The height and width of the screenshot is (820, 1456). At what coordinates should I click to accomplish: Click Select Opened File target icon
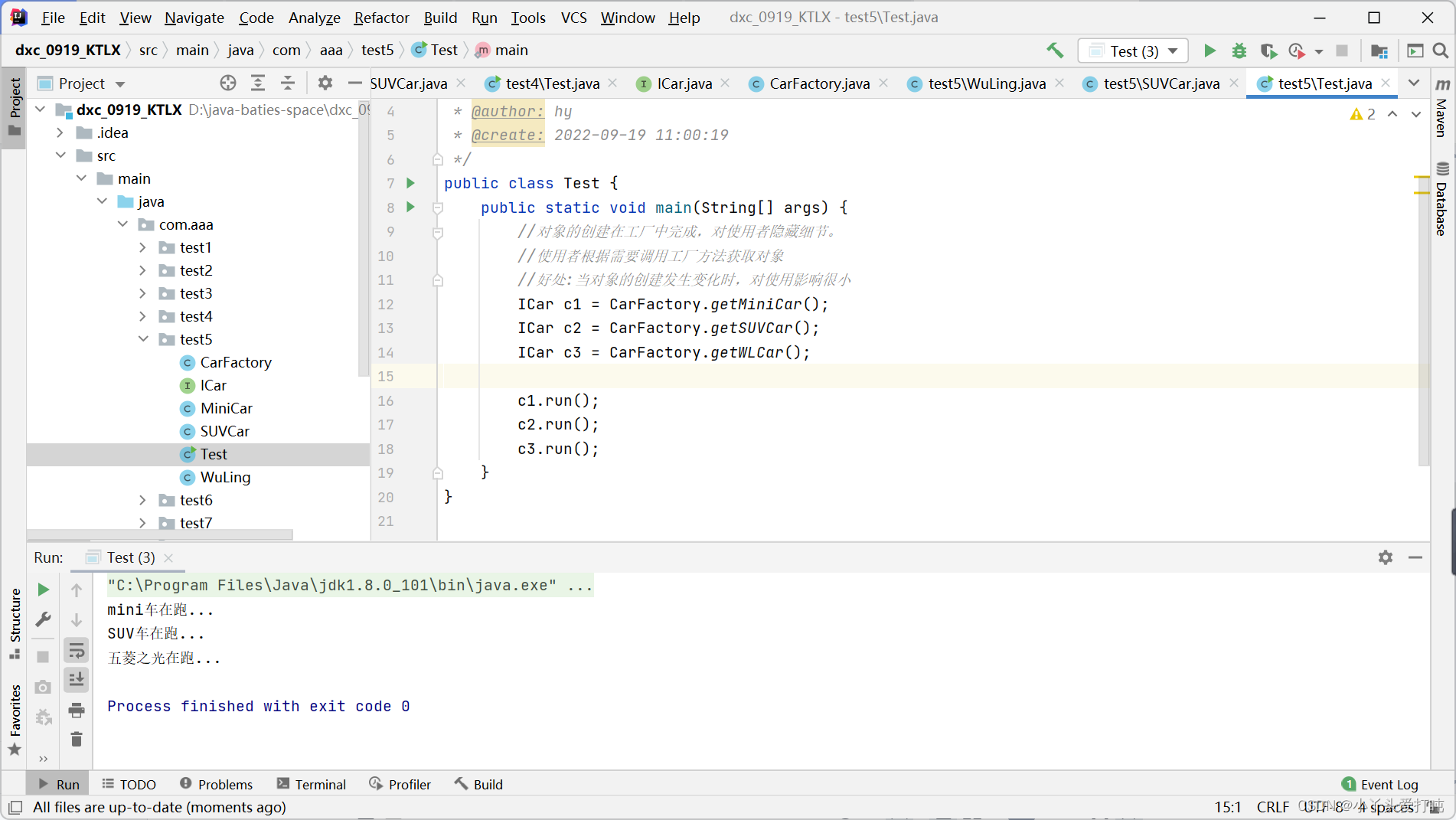pyautogui.click(x=228, y=83)
